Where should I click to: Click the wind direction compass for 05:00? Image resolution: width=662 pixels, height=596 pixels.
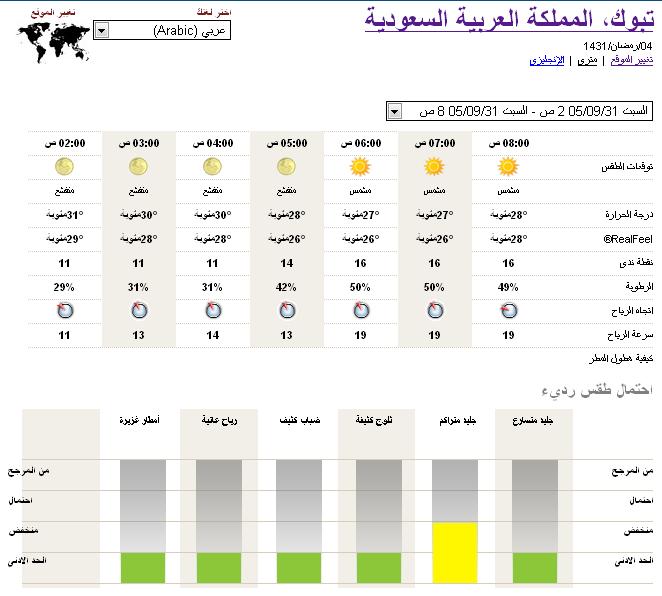[x=287, y=310]
